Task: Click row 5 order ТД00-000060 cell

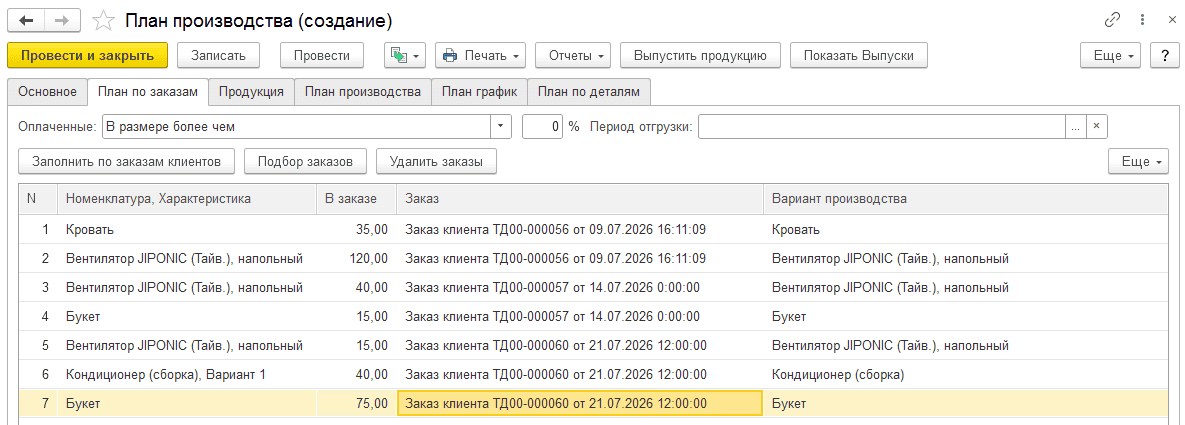Action: coord(580,346)
